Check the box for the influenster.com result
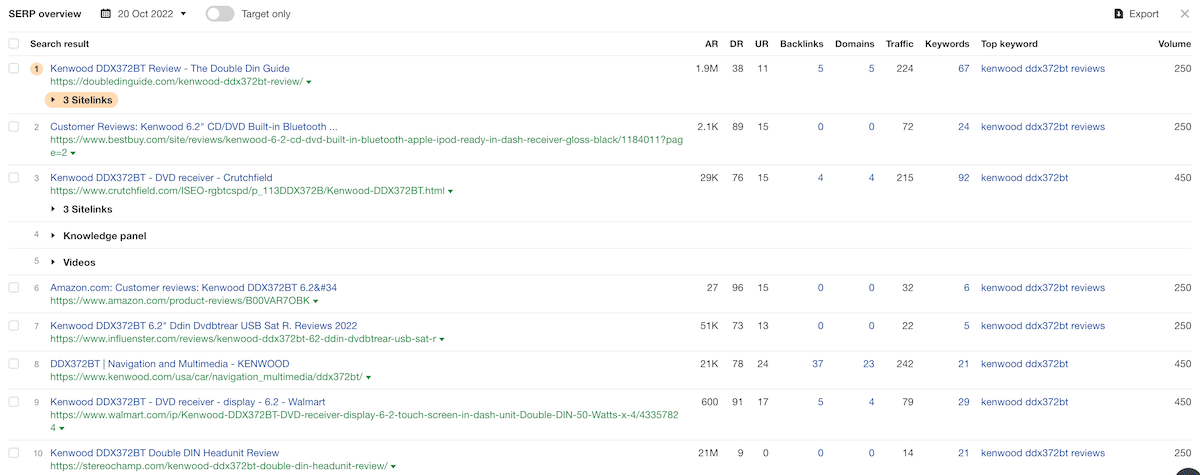 click(14, 326)
